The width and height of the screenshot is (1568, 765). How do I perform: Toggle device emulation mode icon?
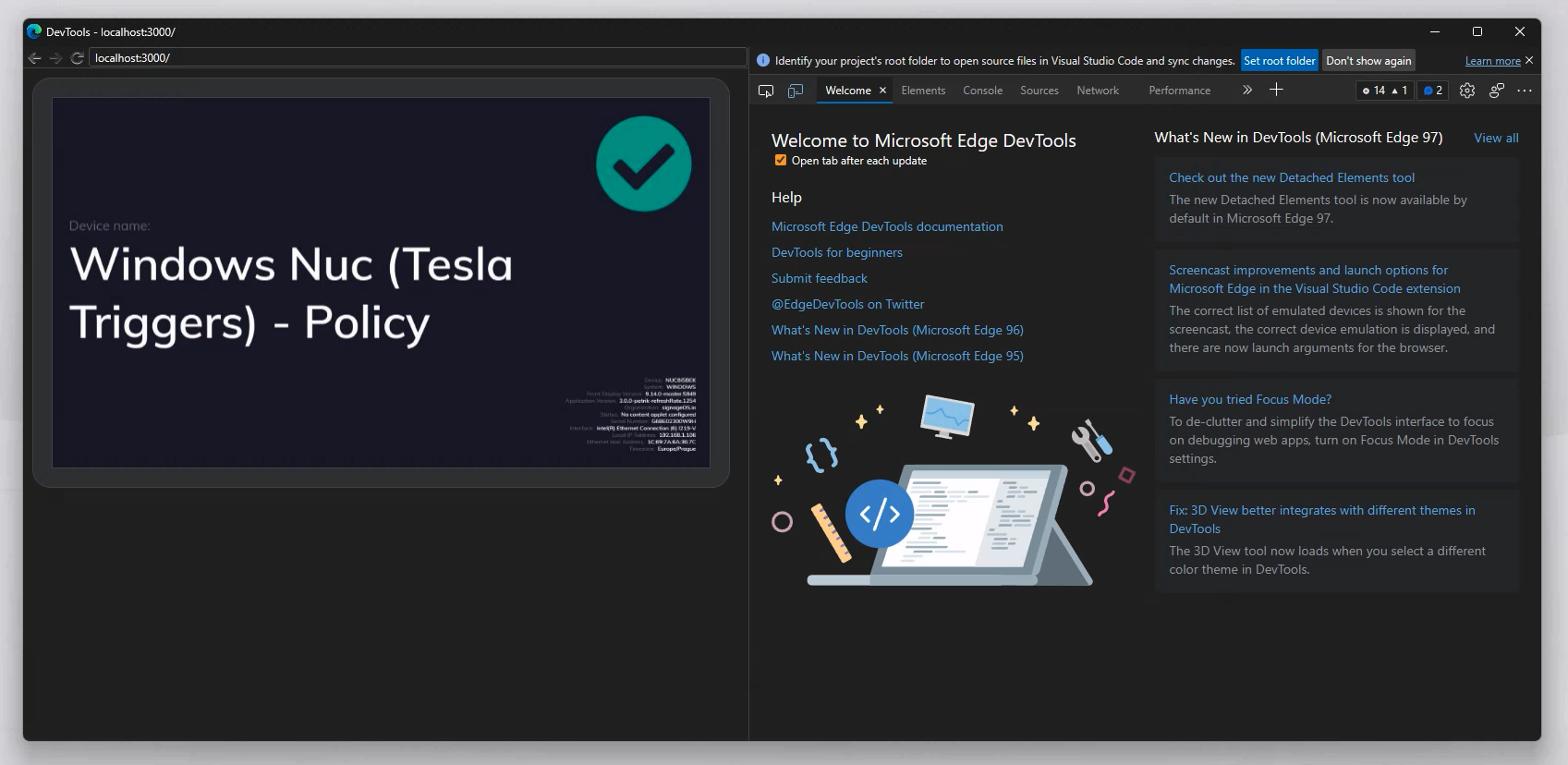796,91
